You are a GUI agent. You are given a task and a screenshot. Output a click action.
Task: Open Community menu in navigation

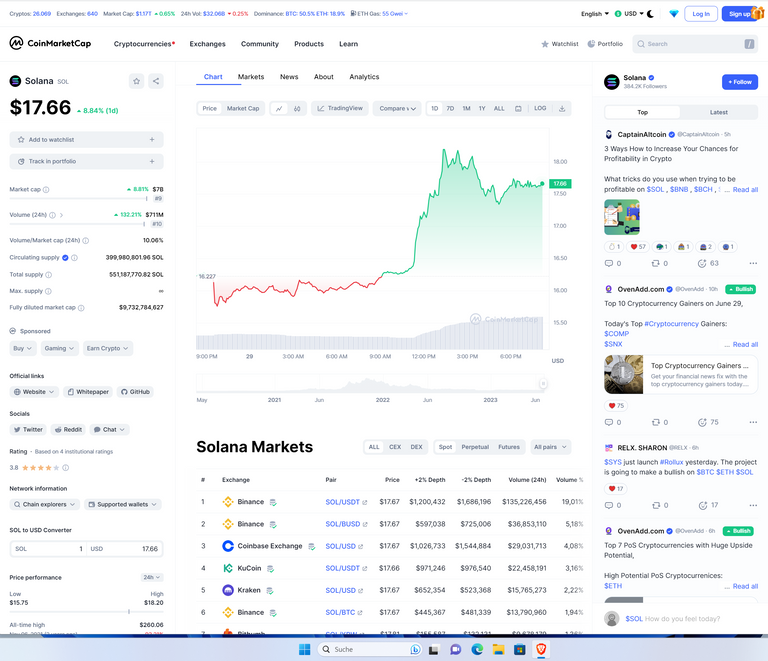tap(260, 44)
